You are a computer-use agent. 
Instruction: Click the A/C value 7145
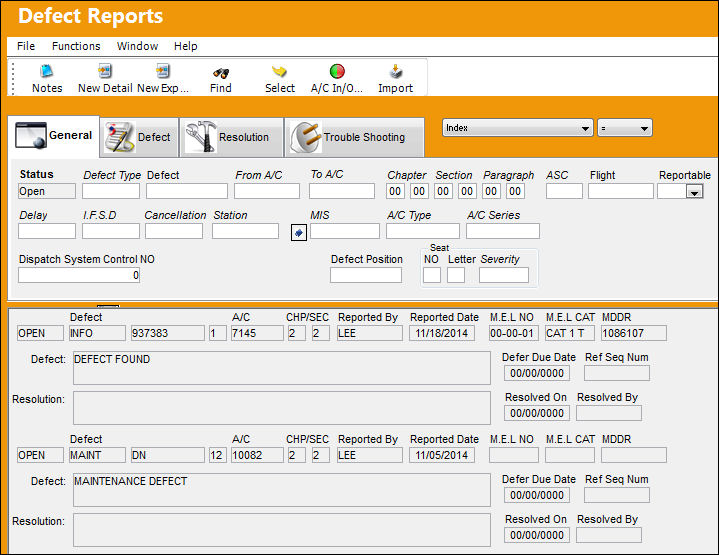tap(257, 333)
